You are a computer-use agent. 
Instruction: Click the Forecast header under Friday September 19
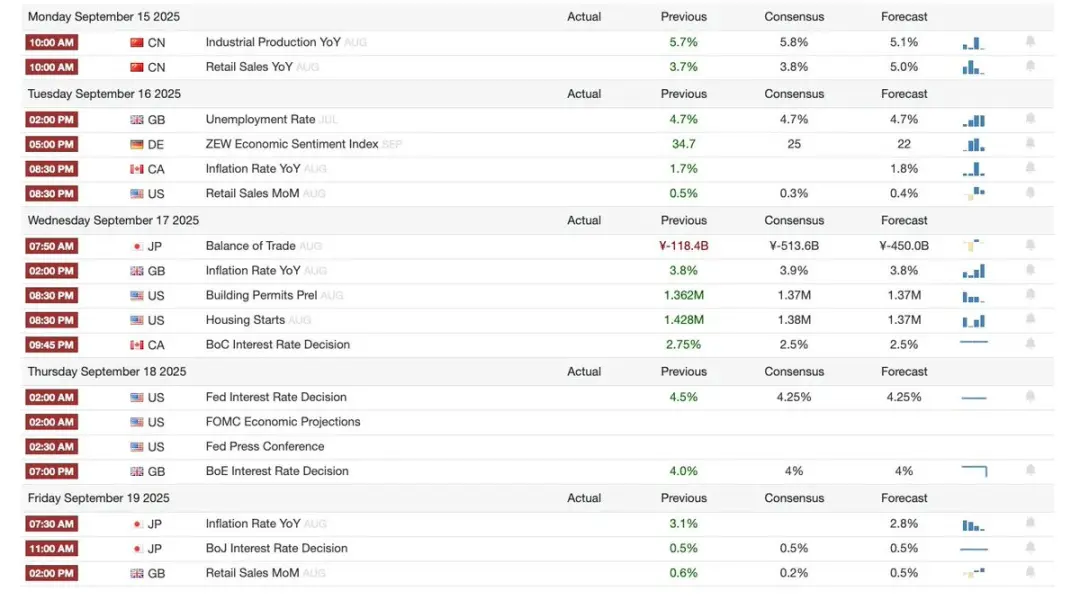(x=904, y=498)
